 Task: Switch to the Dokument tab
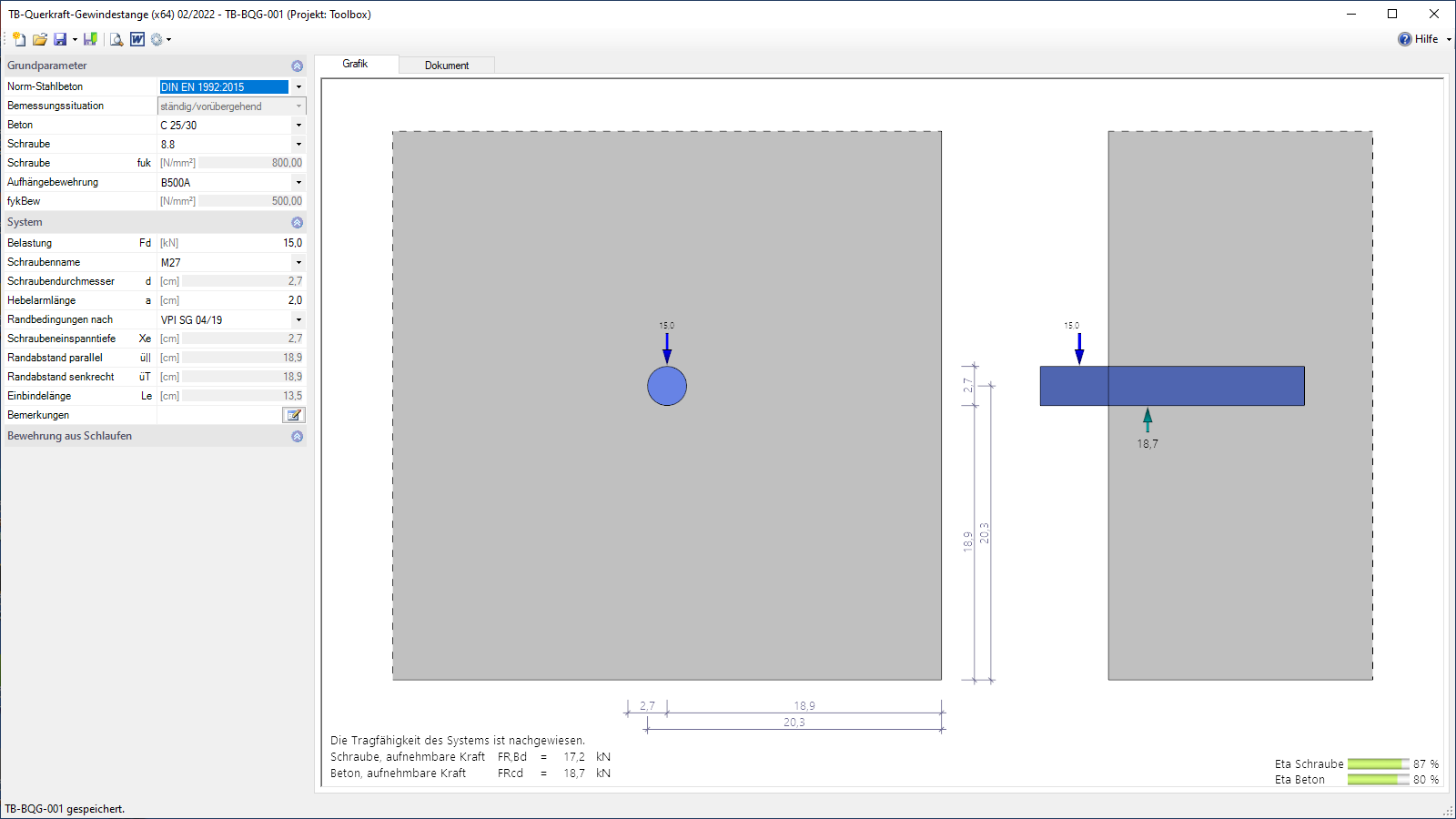pyautogui.click(x=447, y=66)
